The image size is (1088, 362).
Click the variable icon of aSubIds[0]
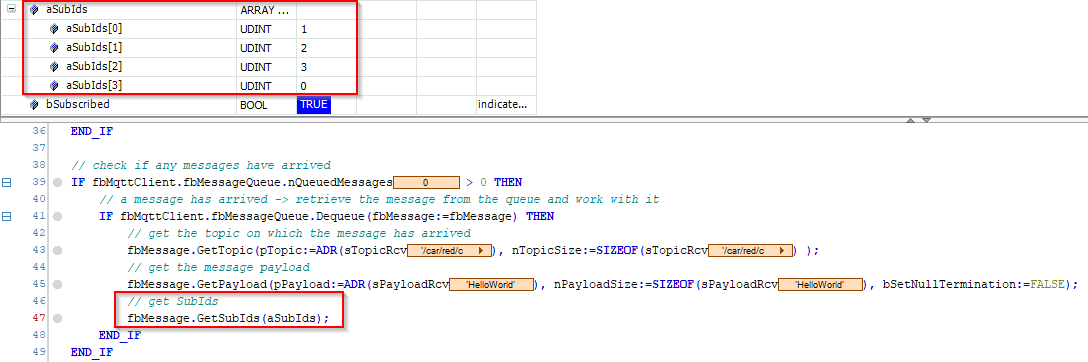[x=54, y=29]
